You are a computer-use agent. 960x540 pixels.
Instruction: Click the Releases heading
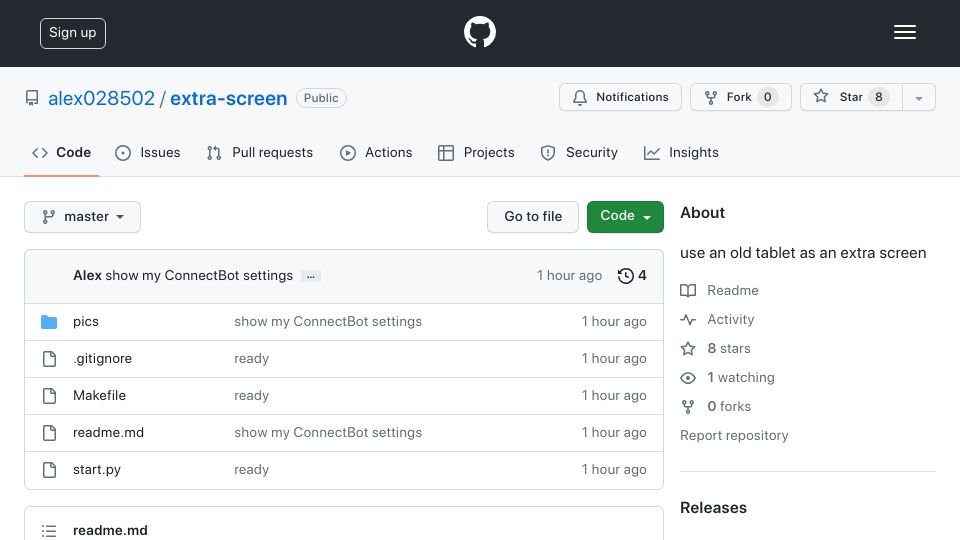(x=713, y=508)
